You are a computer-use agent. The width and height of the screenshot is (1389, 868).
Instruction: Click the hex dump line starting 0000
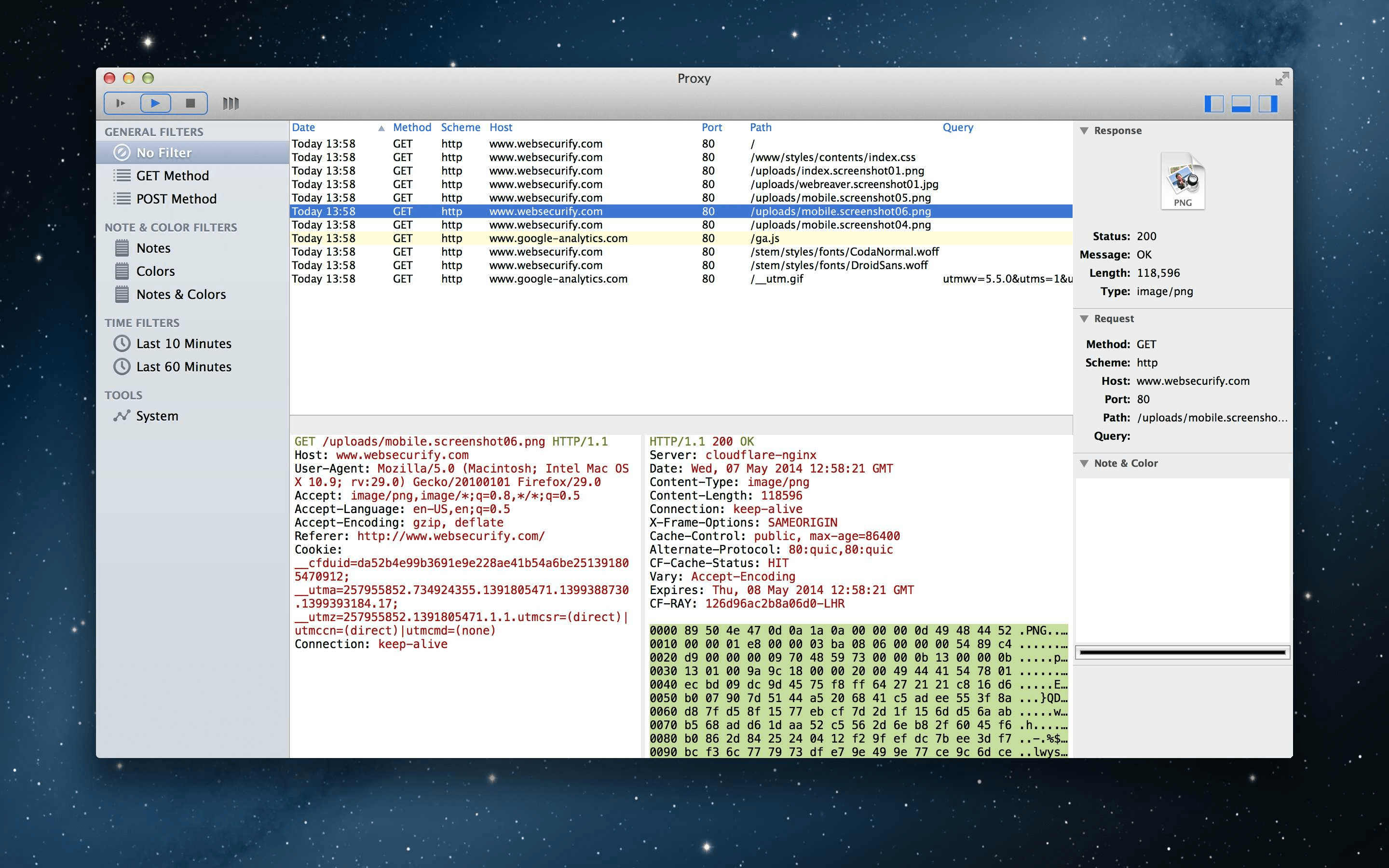(858, 630)
